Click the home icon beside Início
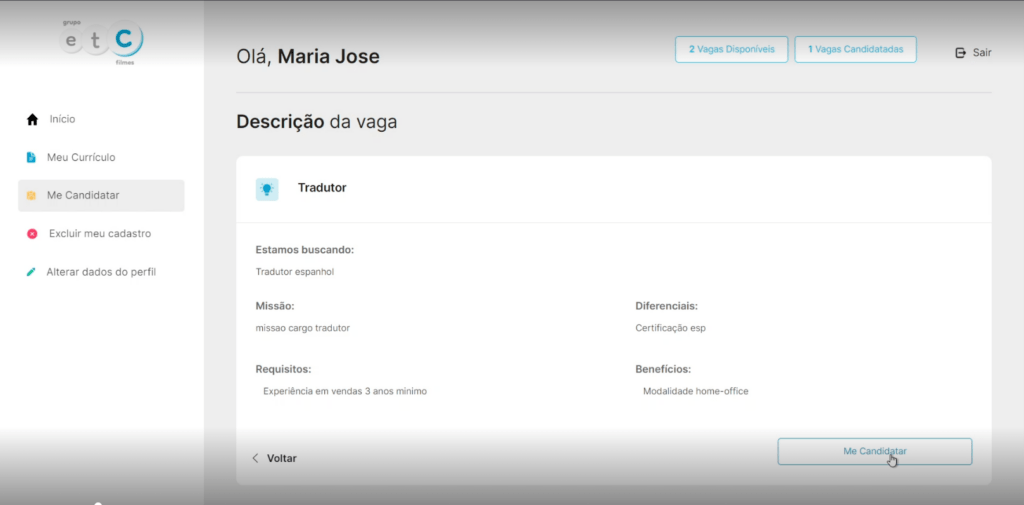 coord(32,120)
